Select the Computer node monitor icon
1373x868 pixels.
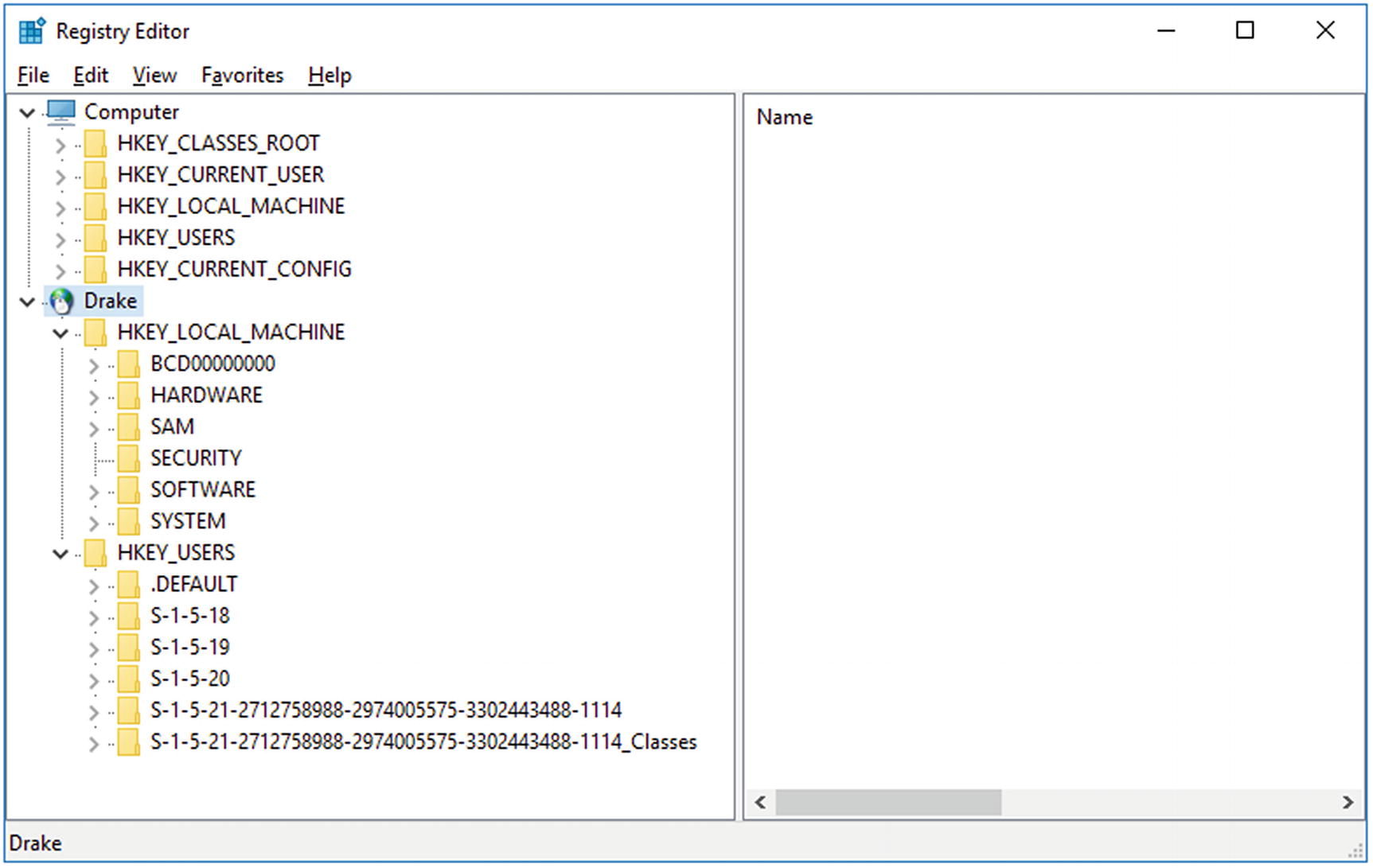point(60,112)
